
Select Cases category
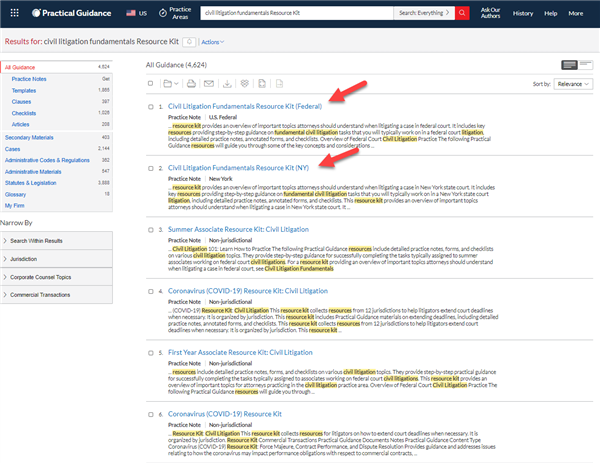12,149
